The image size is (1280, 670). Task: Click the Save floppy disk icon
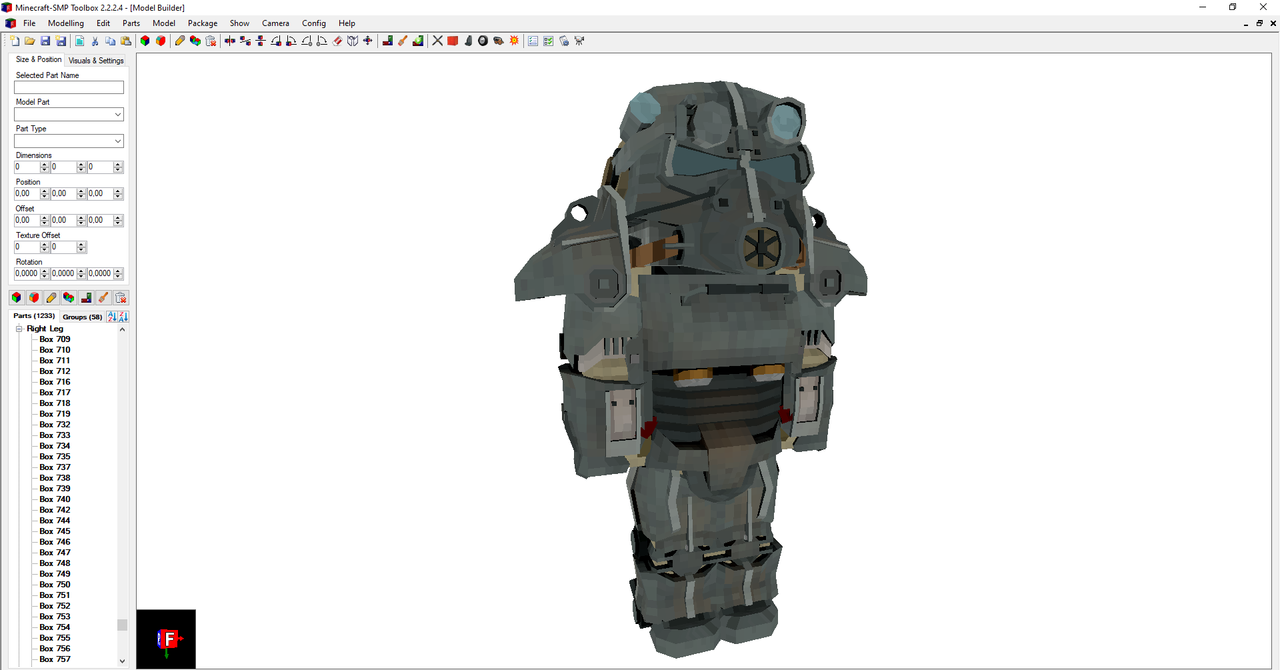[45, 41]
